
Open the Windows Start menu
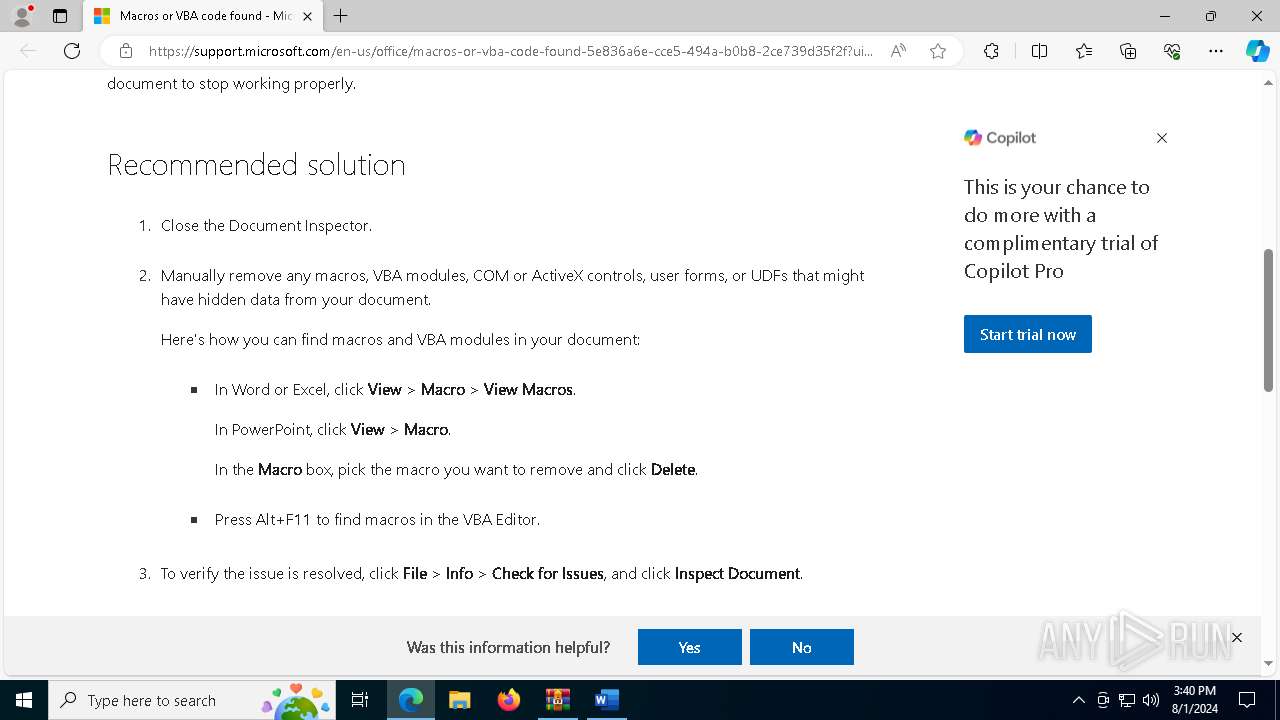pyautogui.click(x=23, y=700)
